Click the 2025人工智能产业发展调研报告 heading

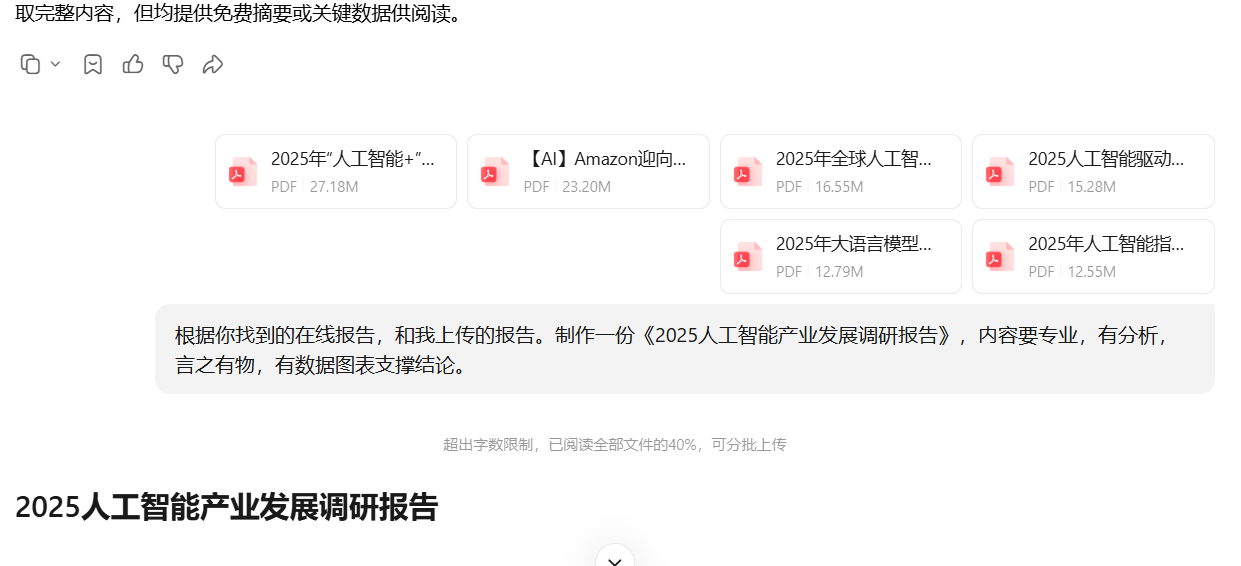pyautogui.click(x=227, y=507)
